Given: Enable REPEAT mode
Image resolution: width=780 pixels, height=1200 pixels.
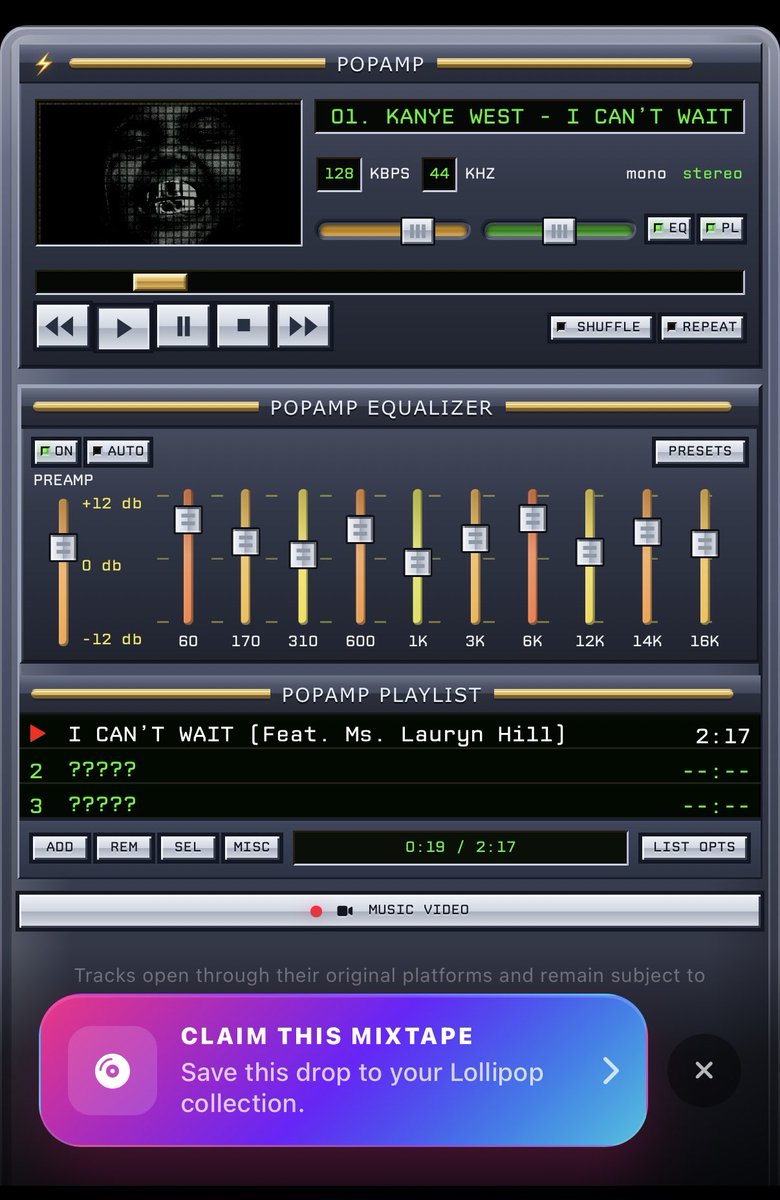Looking at the screenshot, I should 701,327.
